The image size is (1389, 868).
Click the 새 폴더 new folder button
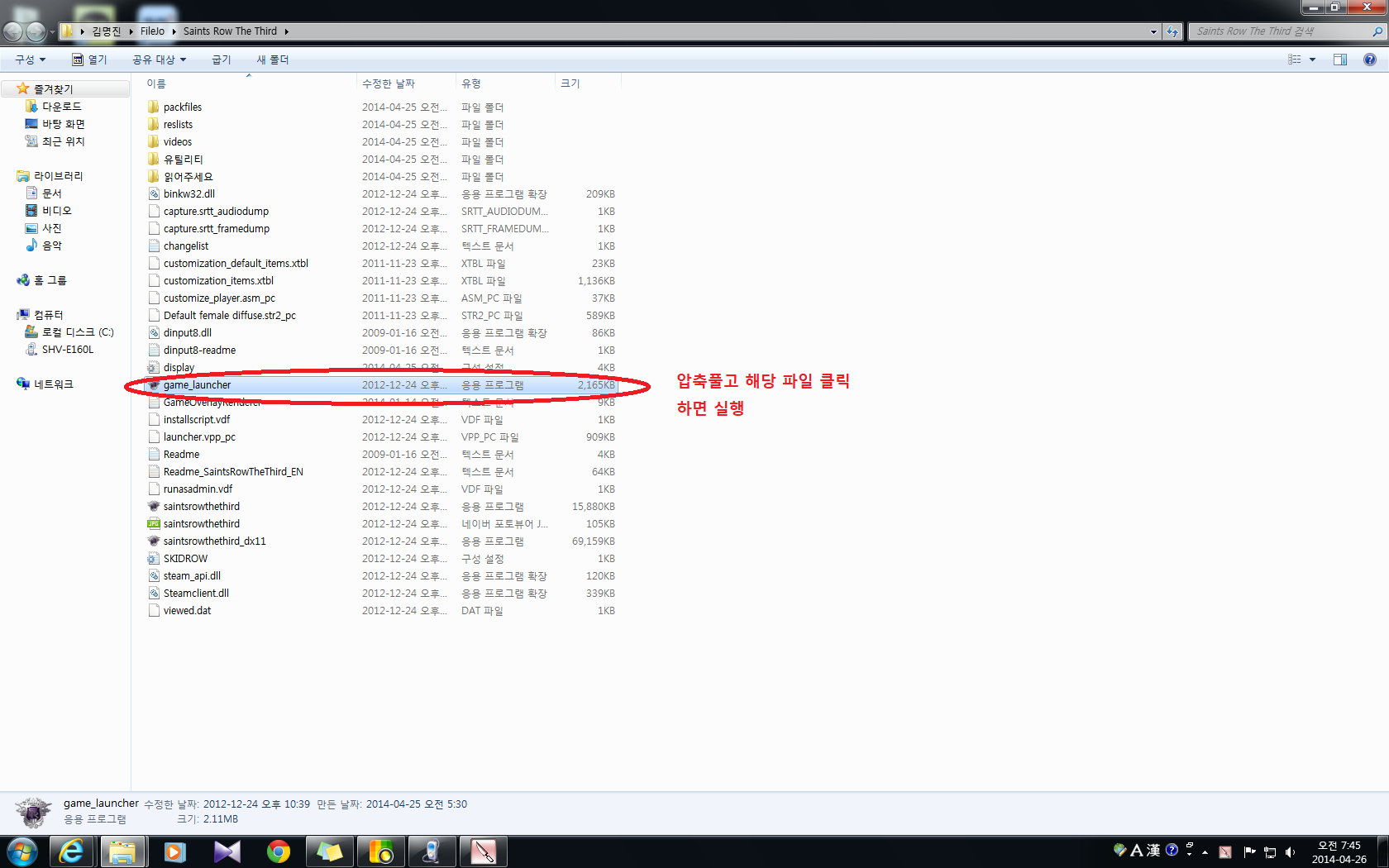[x=272, y=60]
